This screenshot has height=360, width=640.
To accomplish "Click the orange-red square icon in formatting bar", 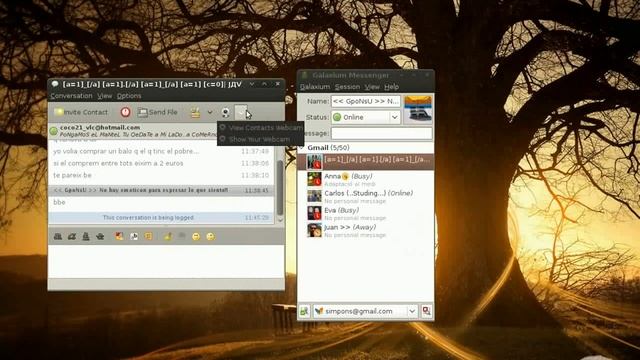I will coord(119,236).
